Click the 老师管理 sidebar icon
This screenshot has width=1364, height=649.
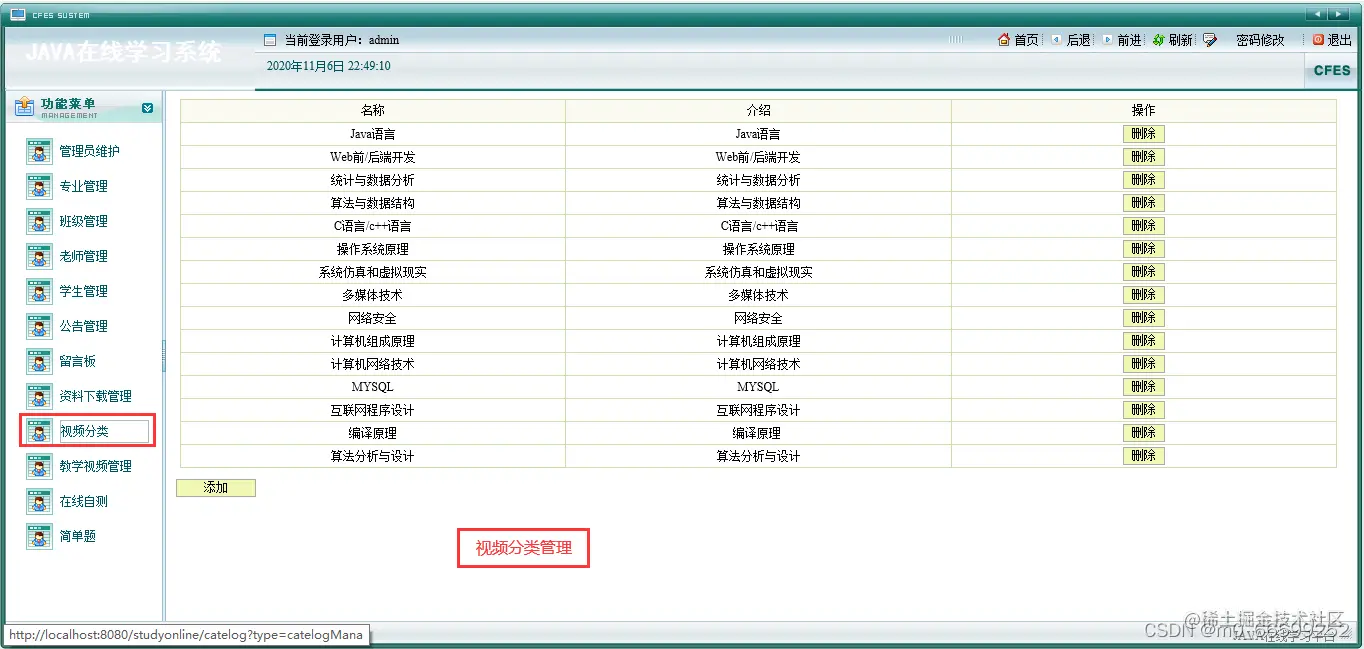(x=39, y=256)
